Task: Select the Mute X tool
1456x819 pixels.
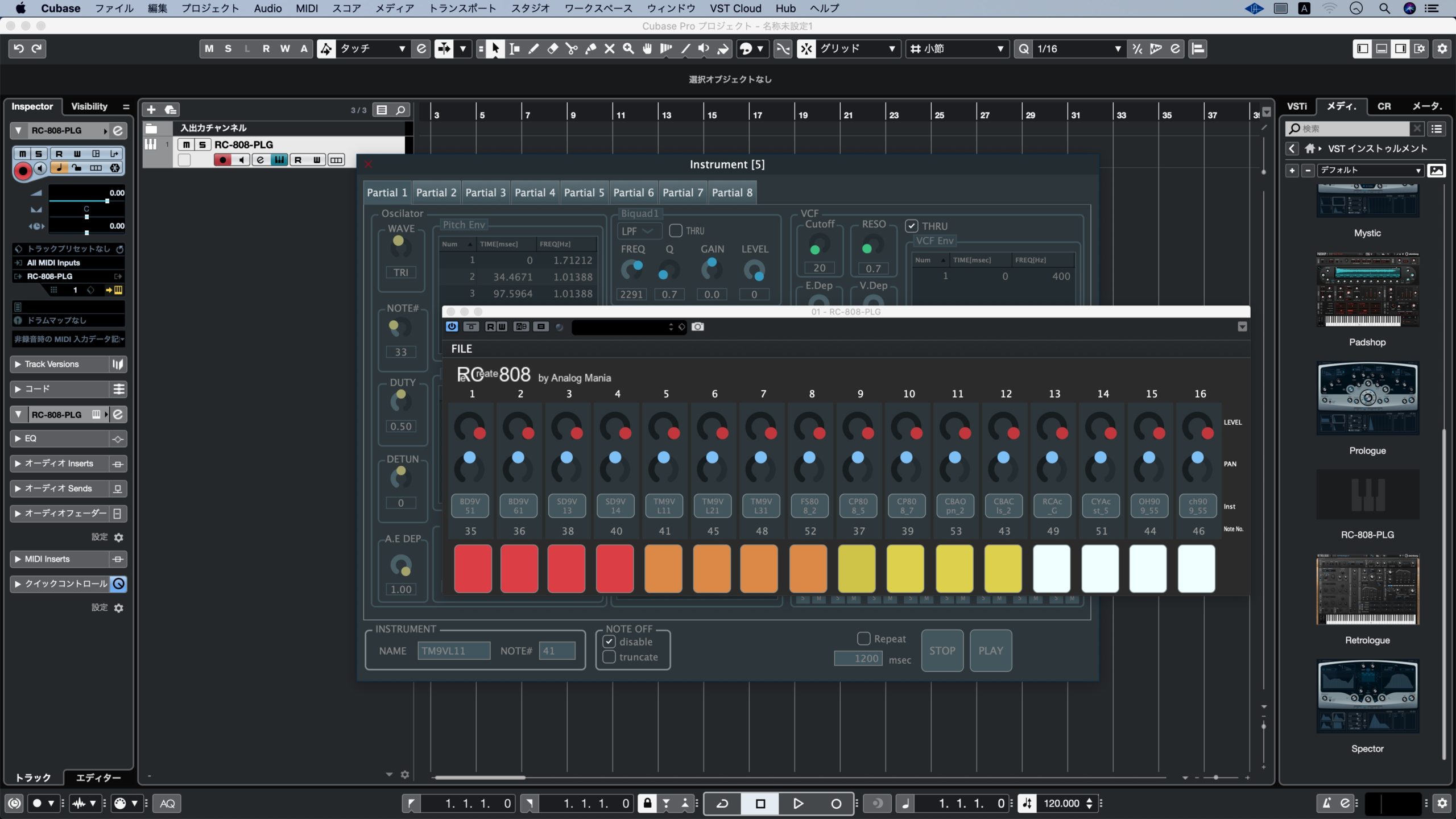Action: point(609,49)
